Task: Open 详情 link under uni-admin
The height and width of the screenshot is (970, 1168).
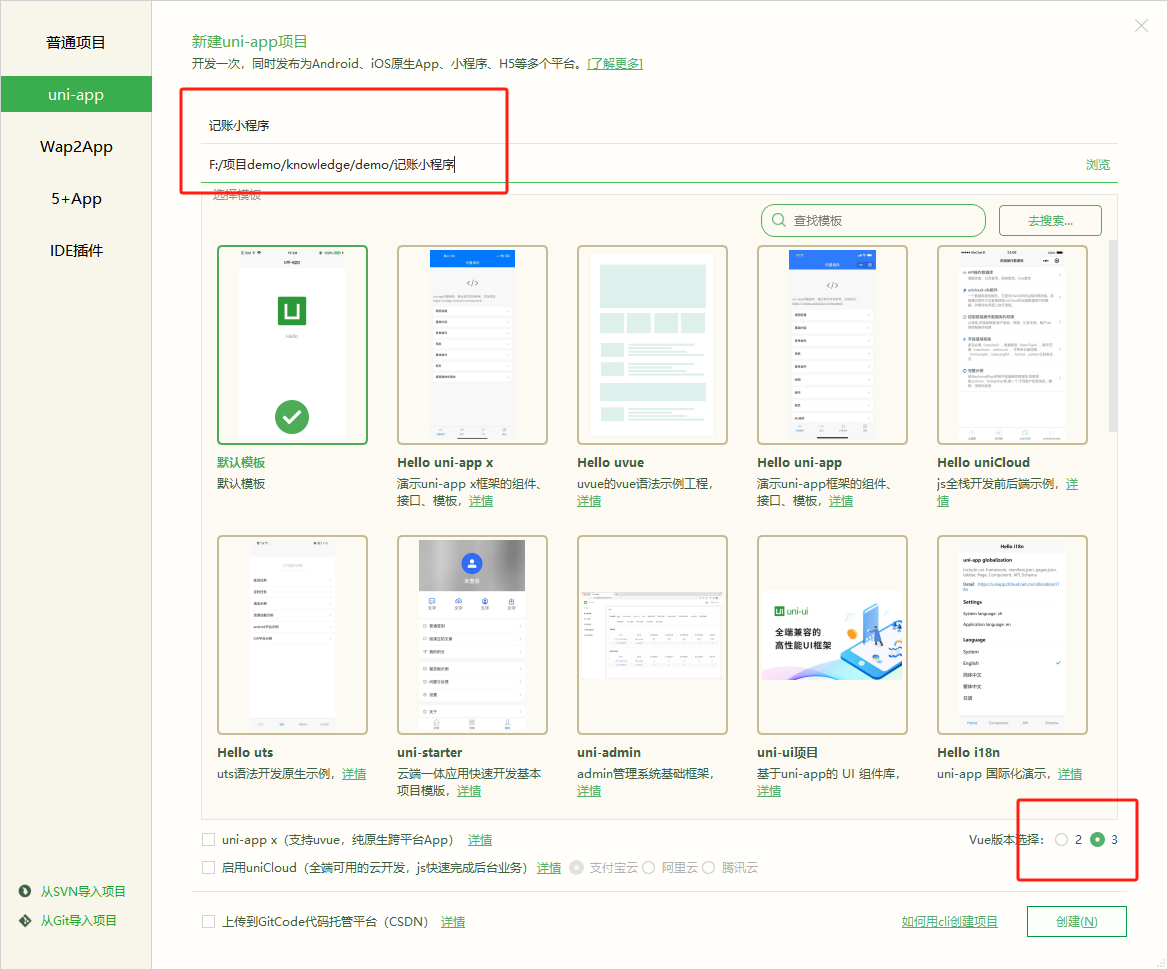Action: tap(588, 790)
